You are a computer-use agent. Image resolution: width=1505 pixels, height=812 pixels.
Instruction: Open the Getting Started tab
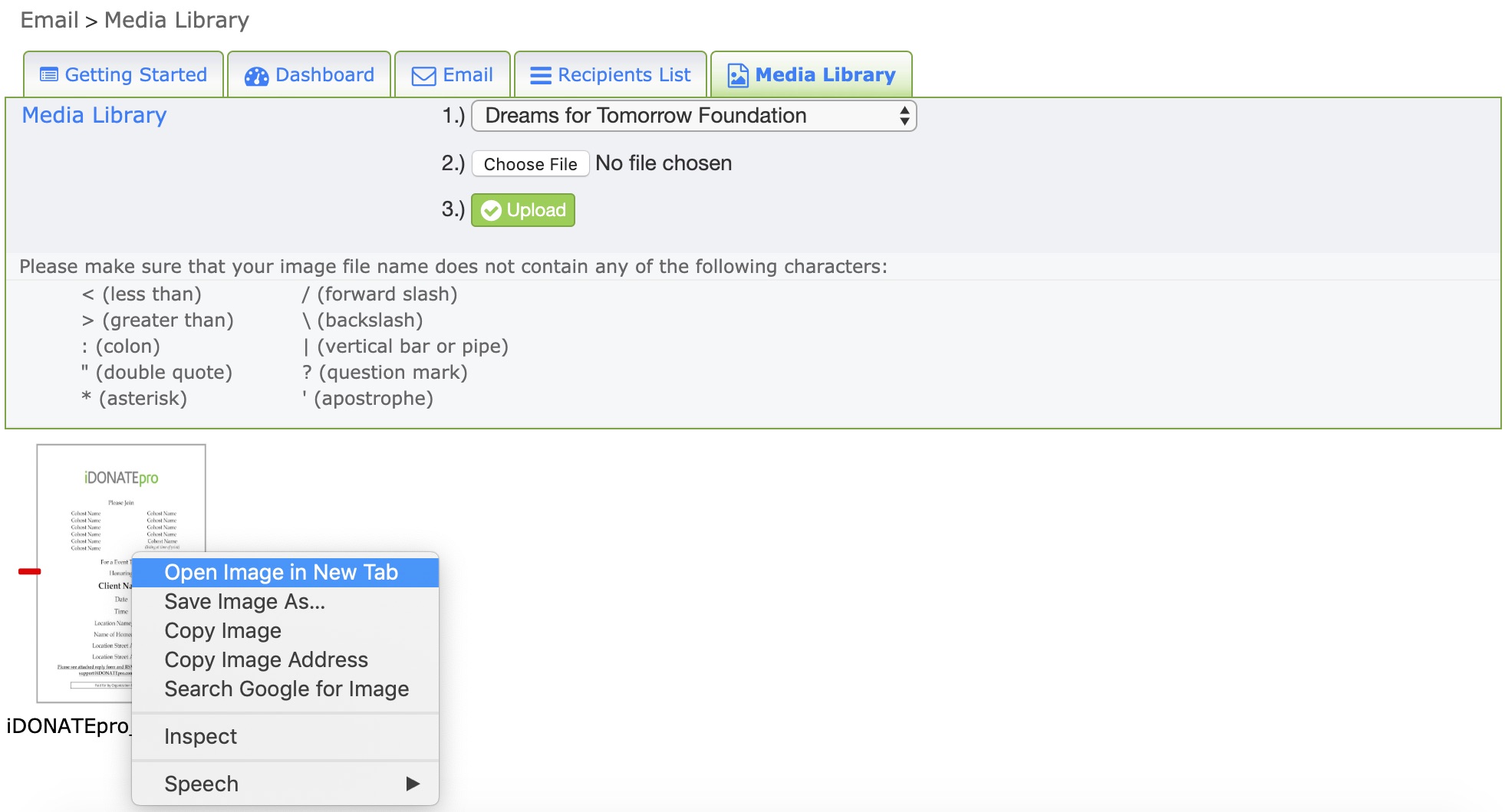[123, 74]
